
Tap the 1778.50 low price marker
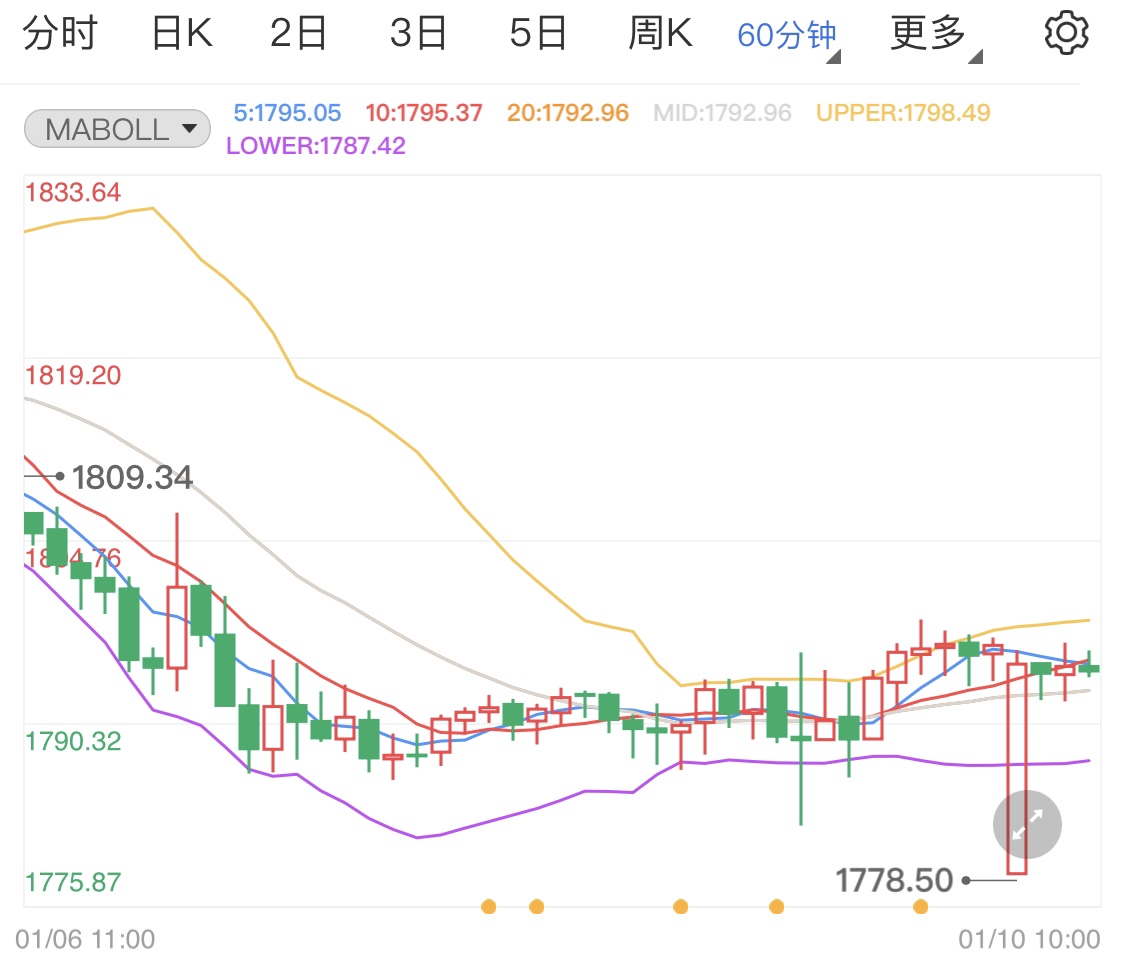tap(894, 880)
